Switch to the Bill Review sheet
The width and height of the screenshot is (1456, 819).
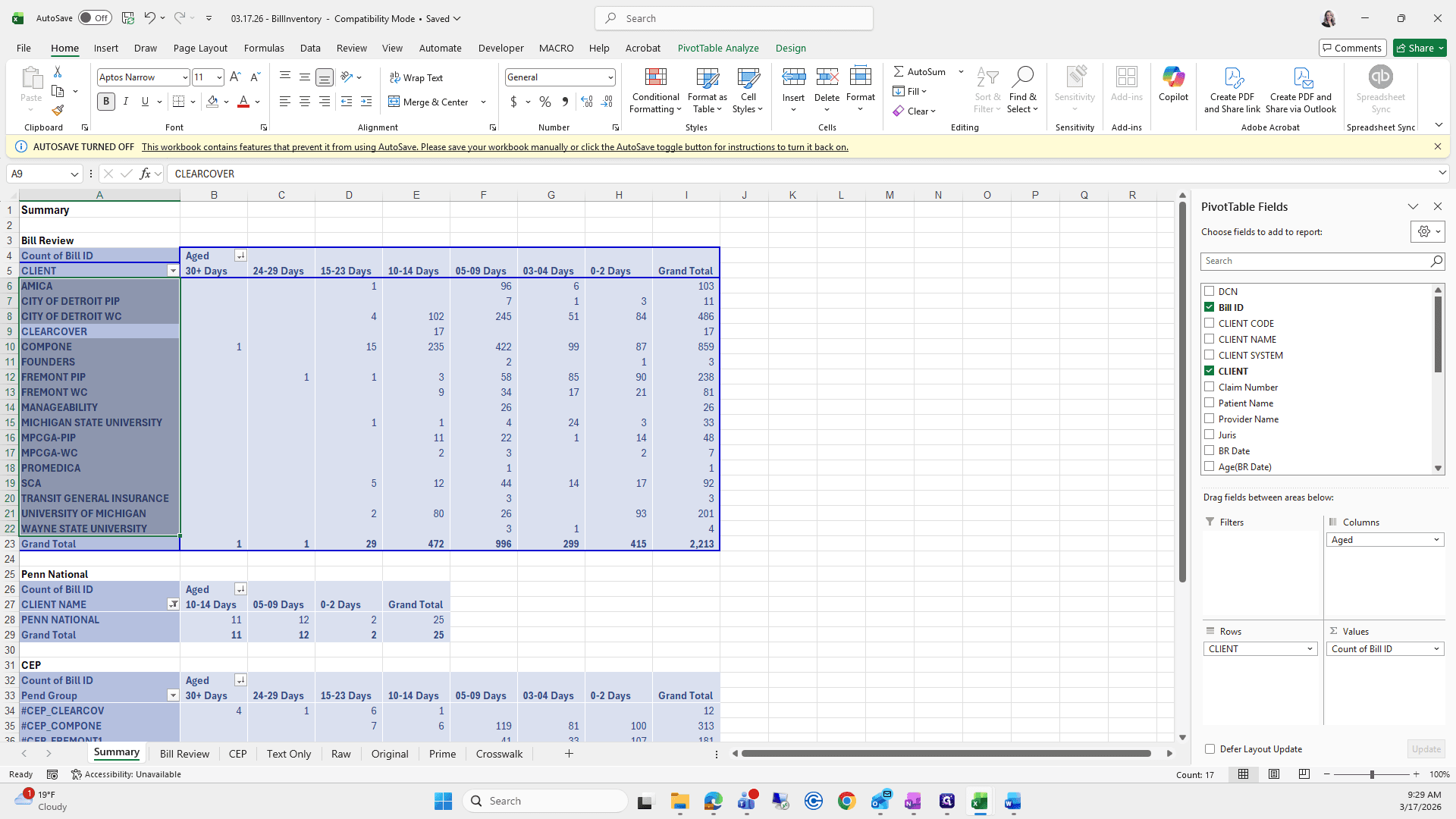184,754
